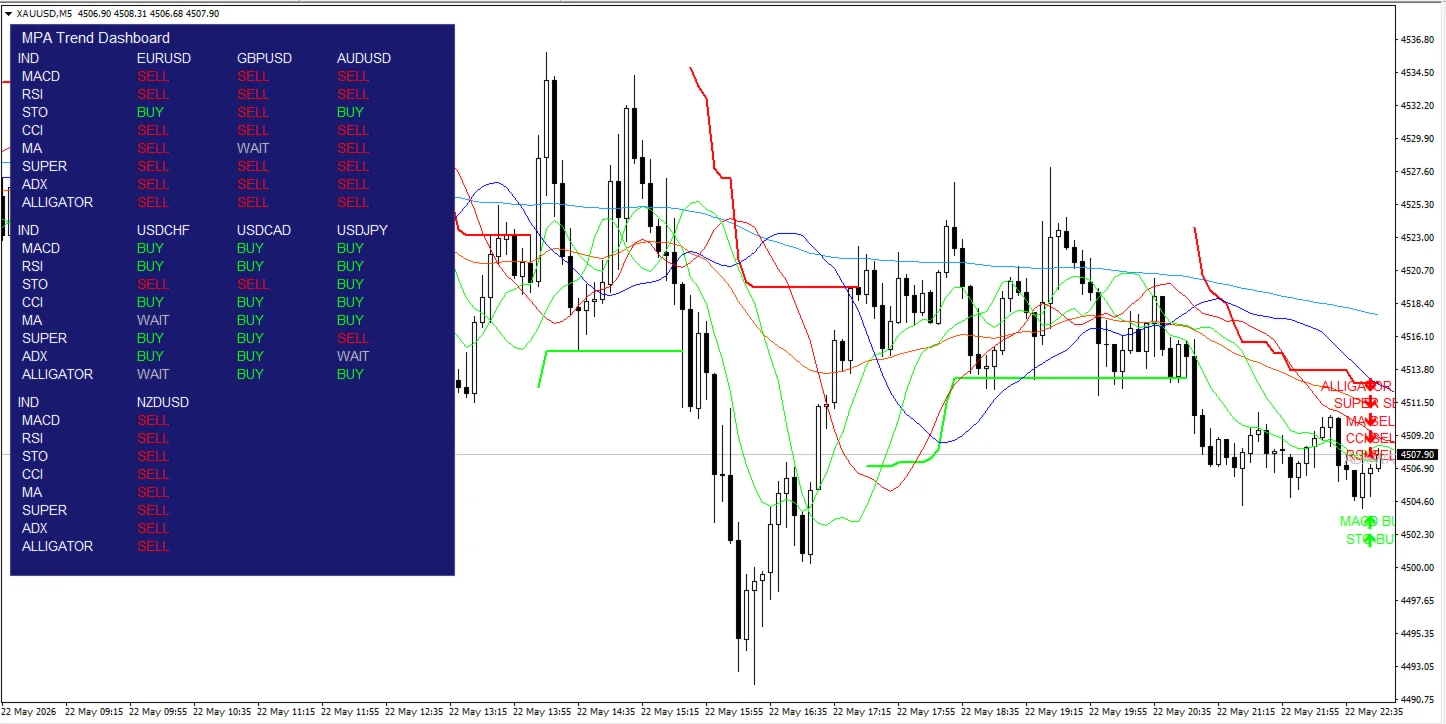Click the 22 May 20:35 time label

click(1184, 712)
